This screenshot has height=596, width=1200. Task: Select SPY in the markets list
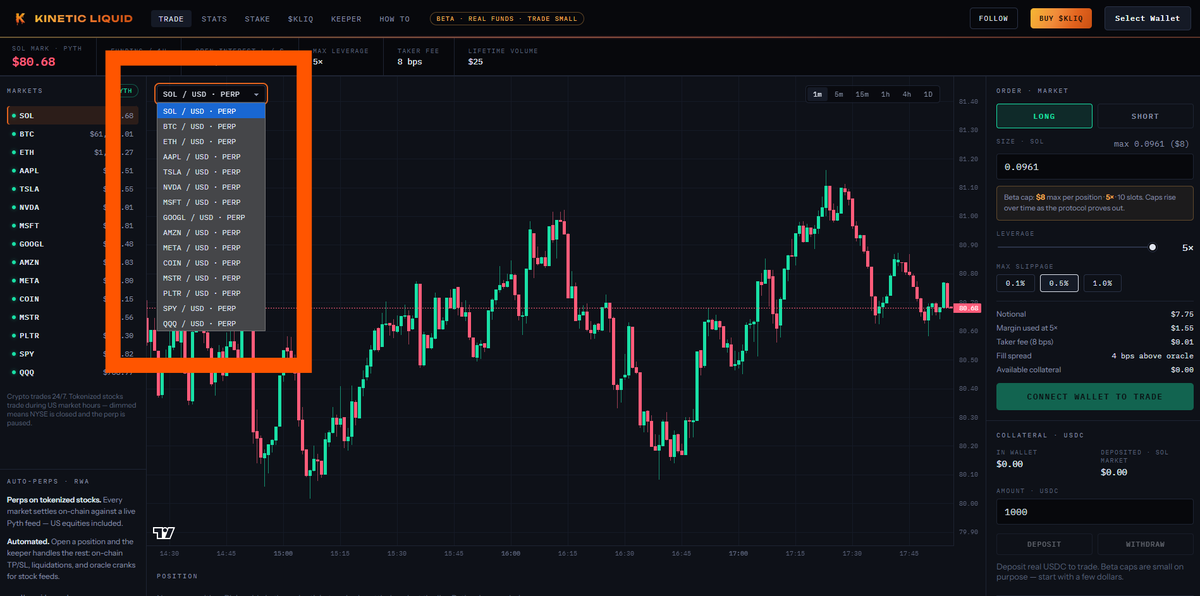click(72, 354)
